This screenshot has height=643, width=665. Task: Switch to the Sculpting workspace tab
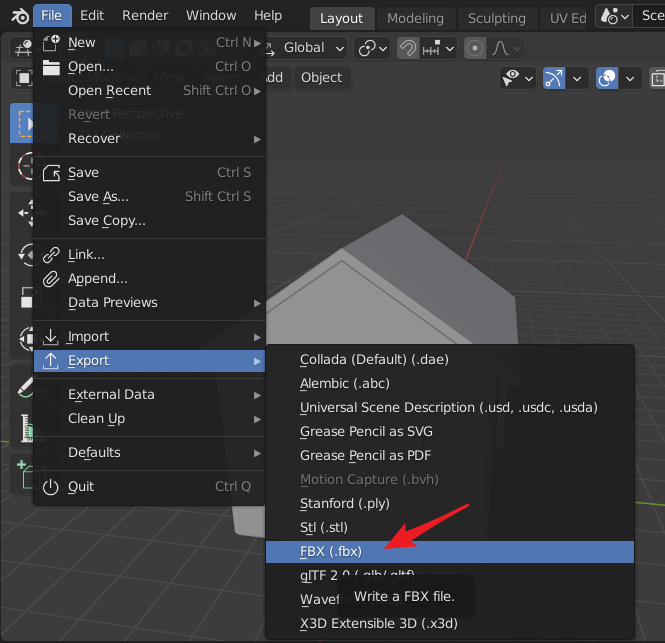(x=497, y=19)
